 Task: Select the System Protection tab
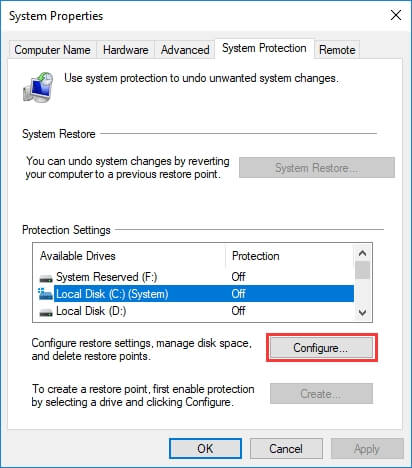[x=264, y=48]
